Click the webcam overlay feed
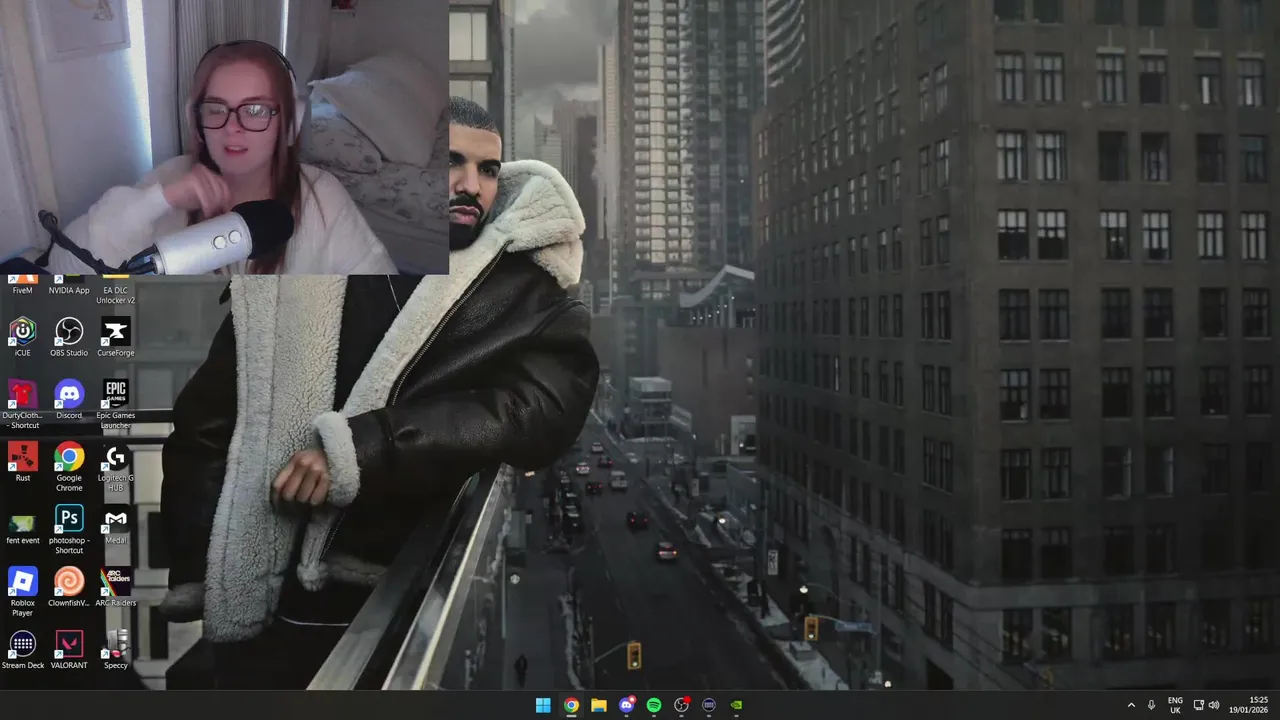Screen dimensions: 1280x720 tap(224, 137)
